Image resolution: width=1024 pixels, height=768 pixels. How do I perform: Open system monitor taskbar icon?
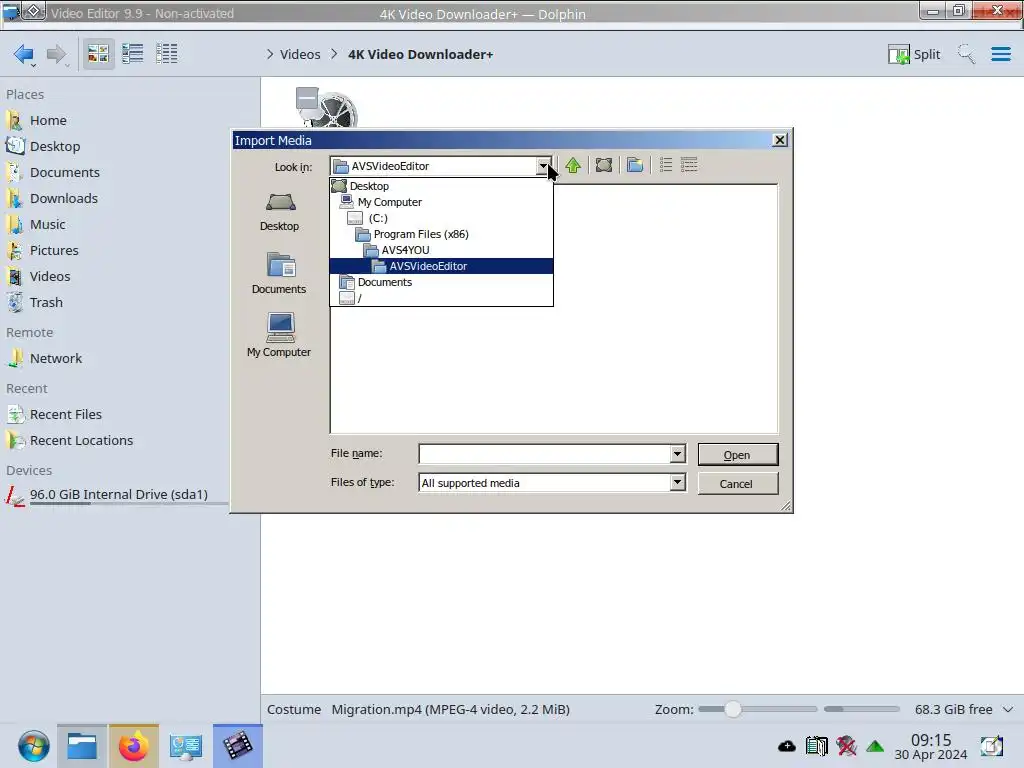coord(185,746)
